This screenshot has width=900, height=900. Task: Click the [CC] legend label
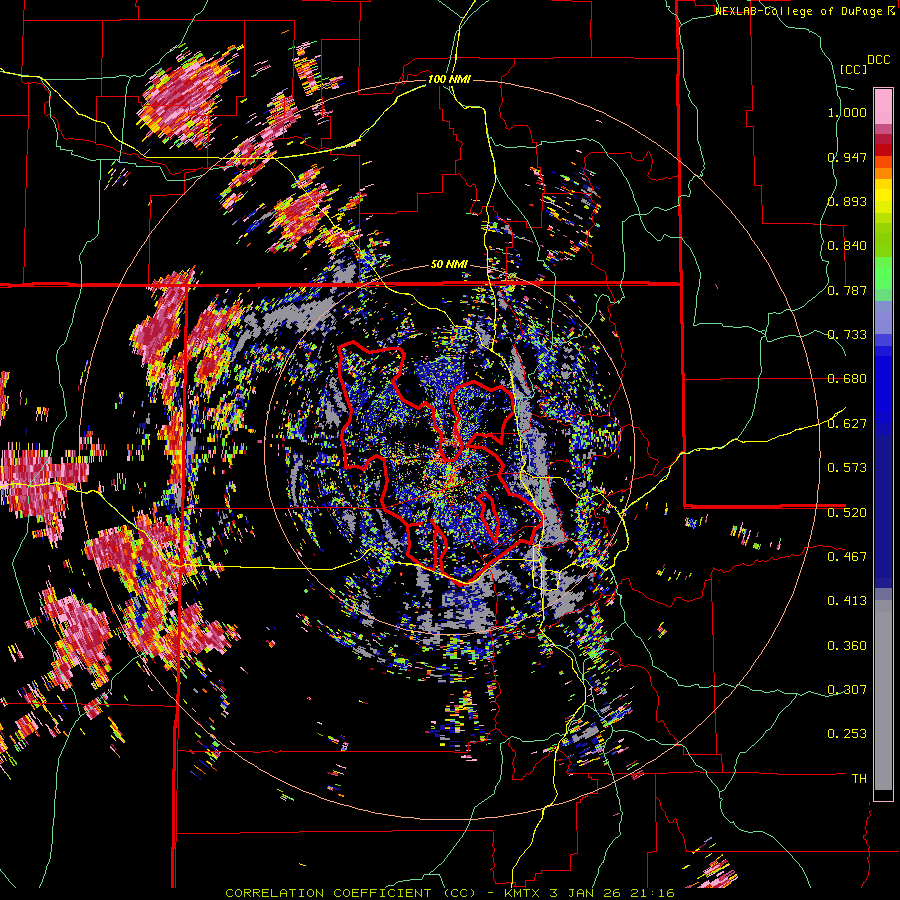(853, 69)
